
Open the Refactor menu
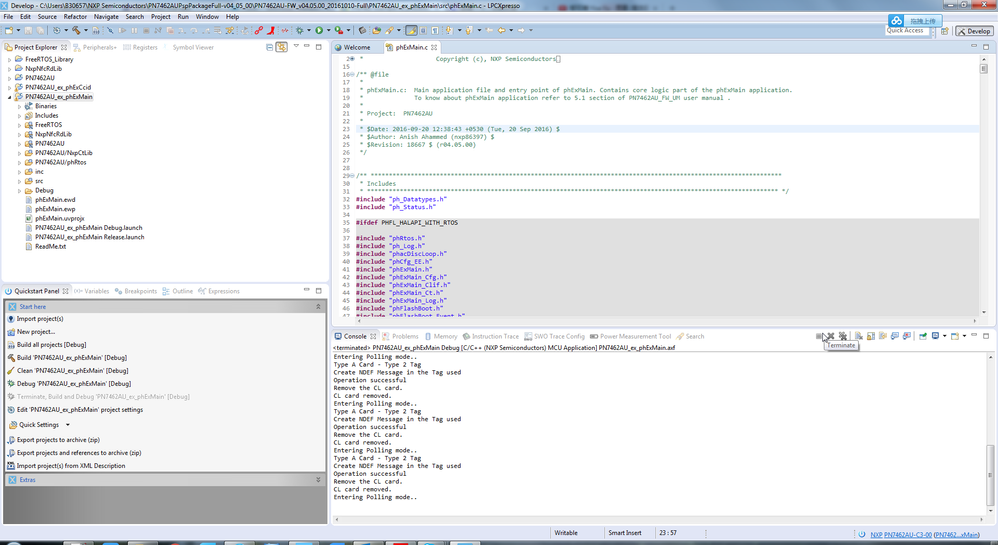tap(75, 17)
